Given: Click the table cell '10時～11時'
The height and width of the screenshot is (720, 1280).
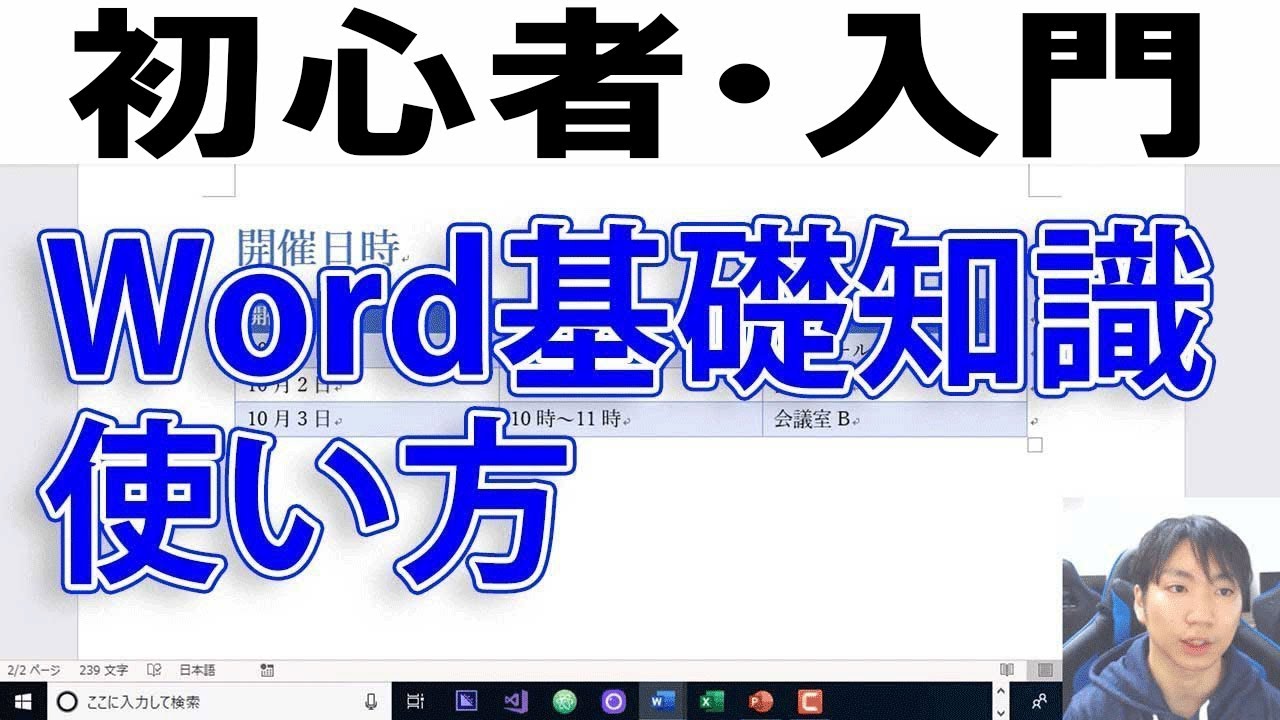Looking at the screenshot, I should coord(631,420).
